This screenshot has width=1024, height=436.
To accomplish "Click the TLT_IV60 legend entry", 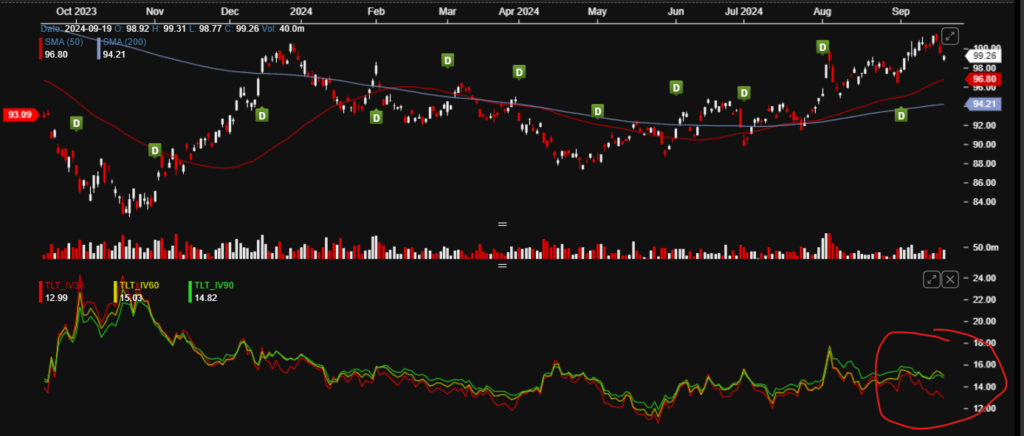I will pyautogui.click(x=140, y=285).
